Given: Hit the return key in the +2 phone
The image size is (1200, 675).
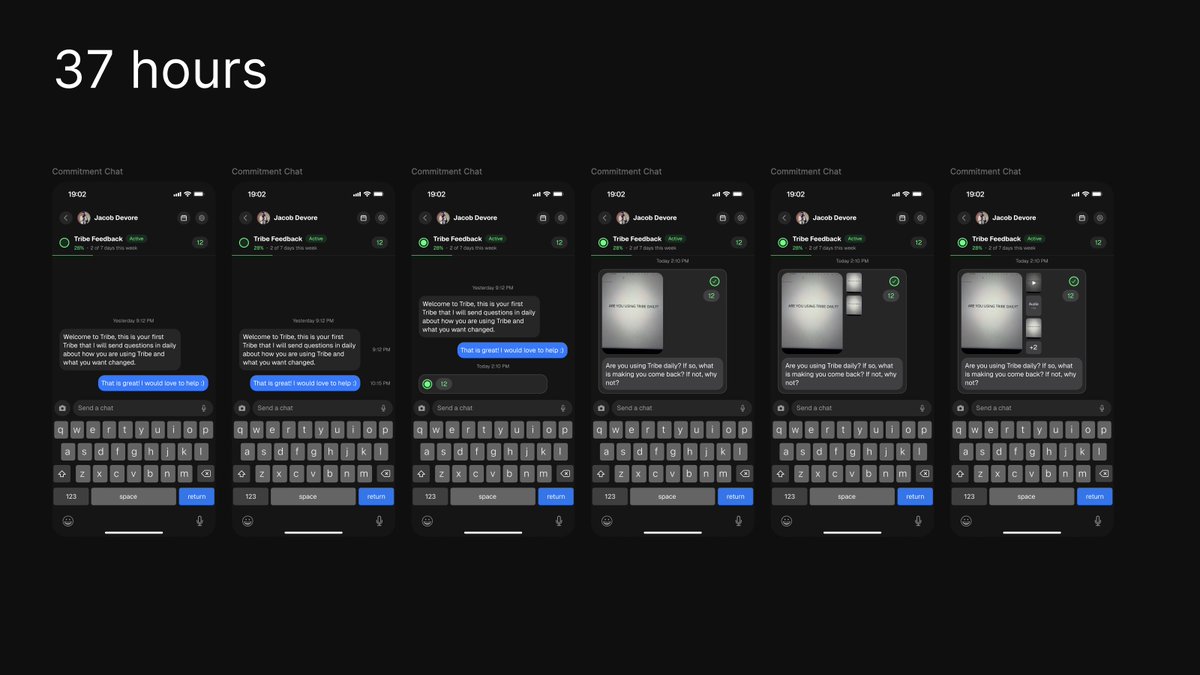Looking at the screenshot, I should pos(1095,496).
